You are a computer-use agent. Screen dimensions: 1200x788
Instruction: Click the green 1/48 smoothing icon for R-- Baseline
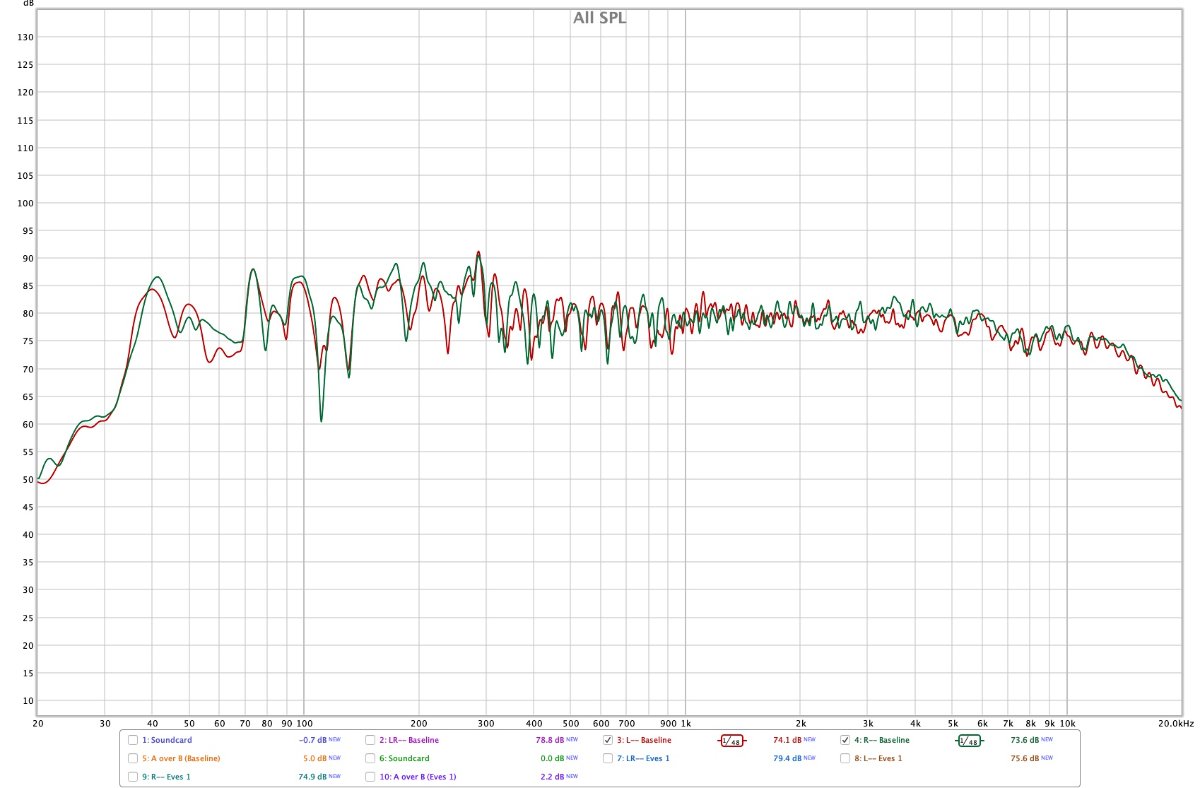tap(968, 741)
